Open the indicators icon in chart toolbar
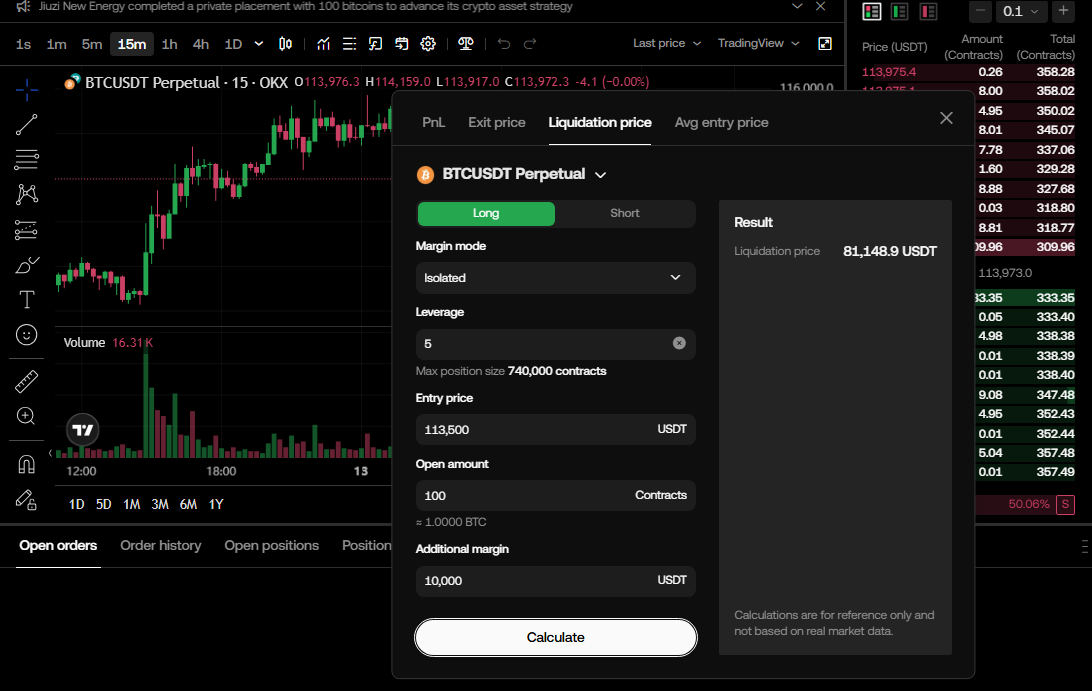The image size is (1092, 691). 323,44
